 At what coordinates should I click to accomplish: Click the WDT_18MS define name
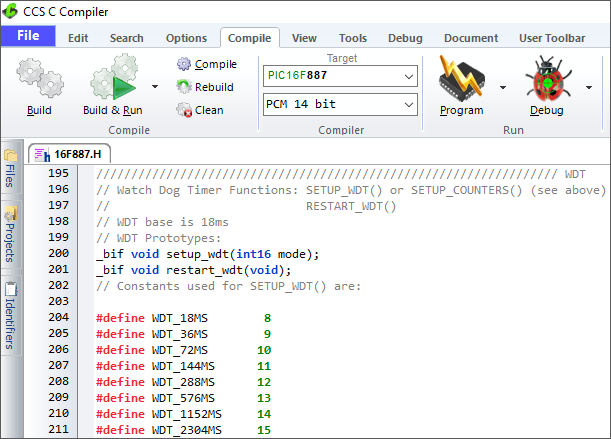(x=180, y=318)
